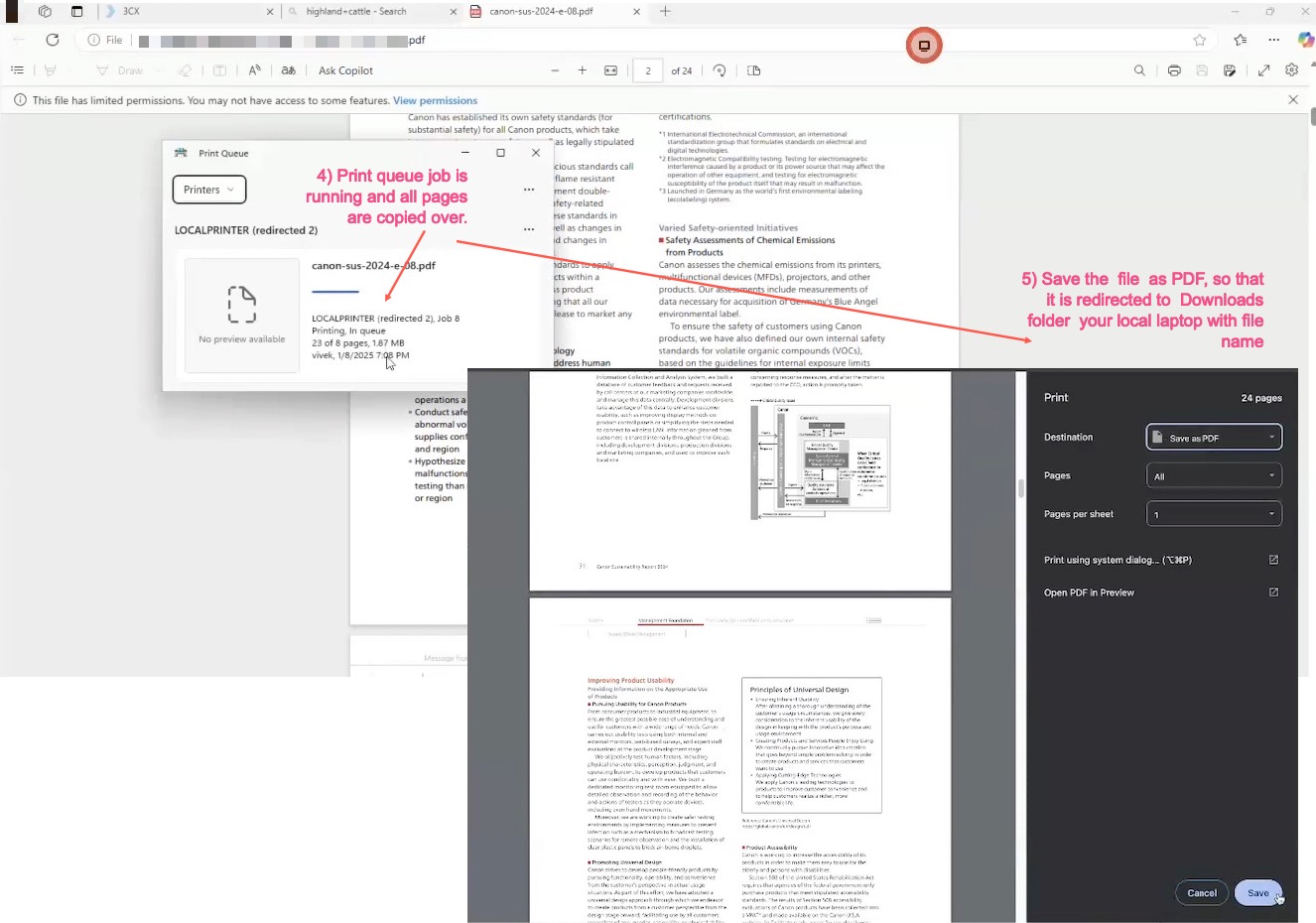Expand the Pages per sheet dropdown
The image size is (1316, 923).
1214,514
